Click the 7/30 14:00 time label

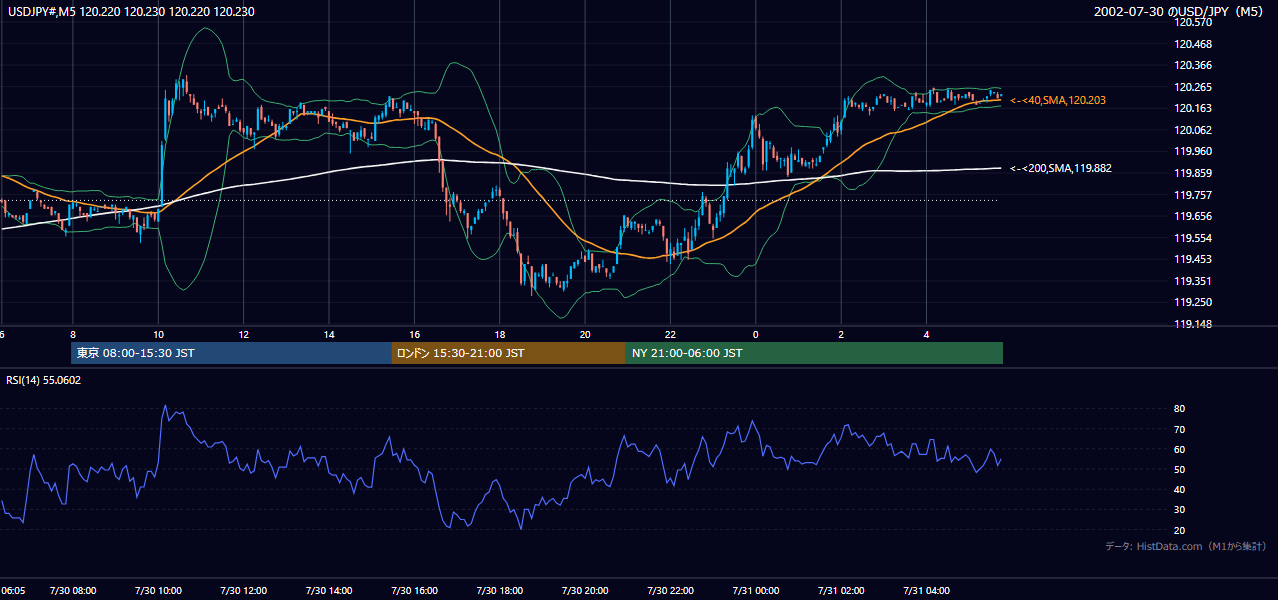(329, 591)
